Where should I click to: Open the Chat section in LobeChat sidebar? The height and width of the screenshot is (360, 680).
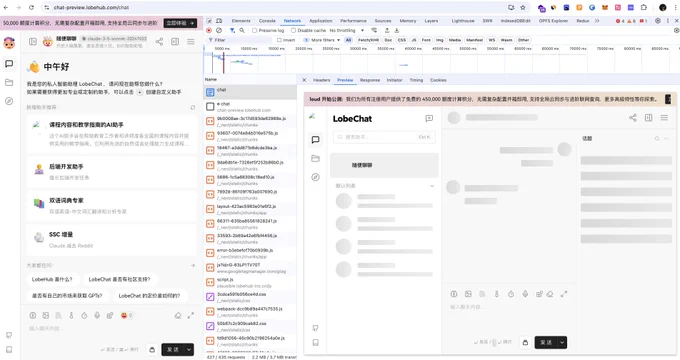(x=9, y=64)
